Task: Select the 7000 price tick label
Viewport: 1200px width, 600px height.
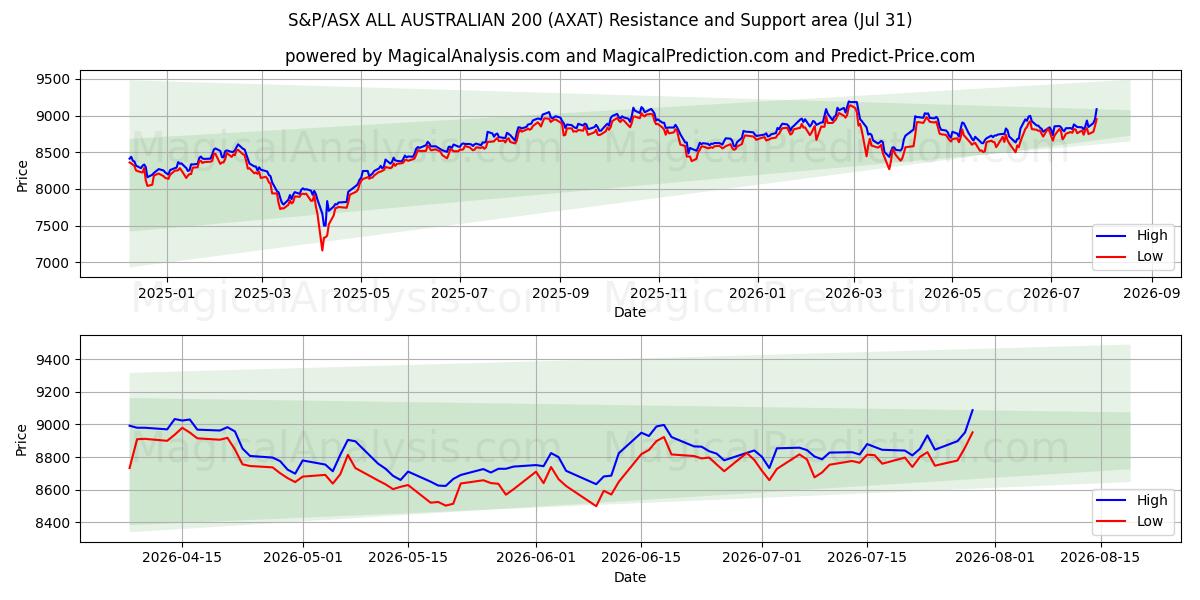Action: (54, 263)
